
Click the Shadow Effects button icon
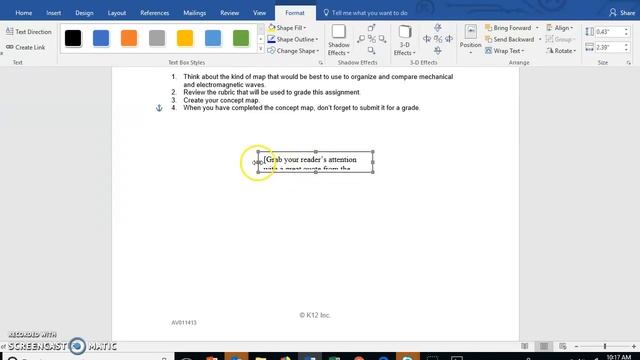click(x=338, y=32)
